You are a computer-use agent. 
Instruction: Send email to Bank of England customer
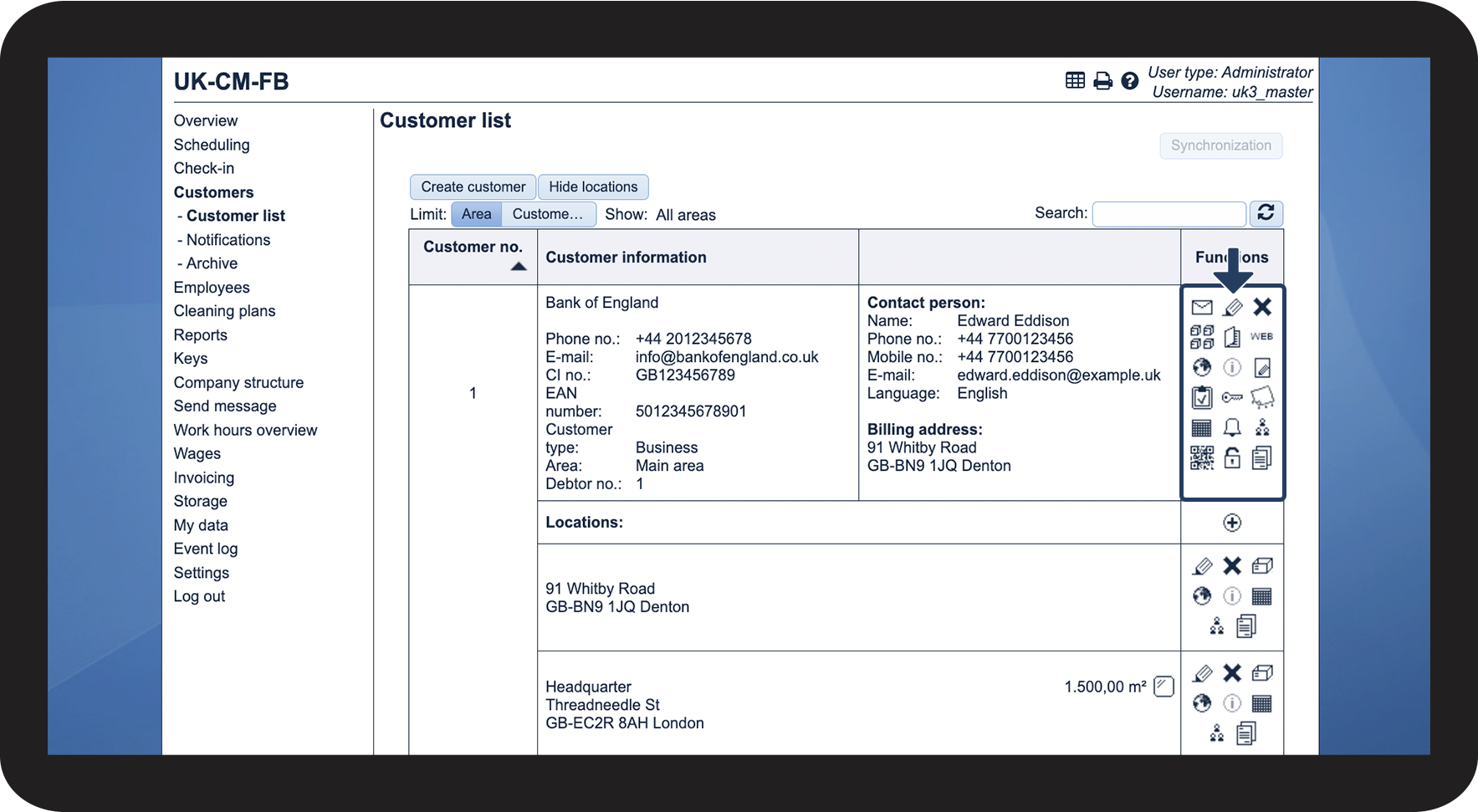click(1202, 307)
